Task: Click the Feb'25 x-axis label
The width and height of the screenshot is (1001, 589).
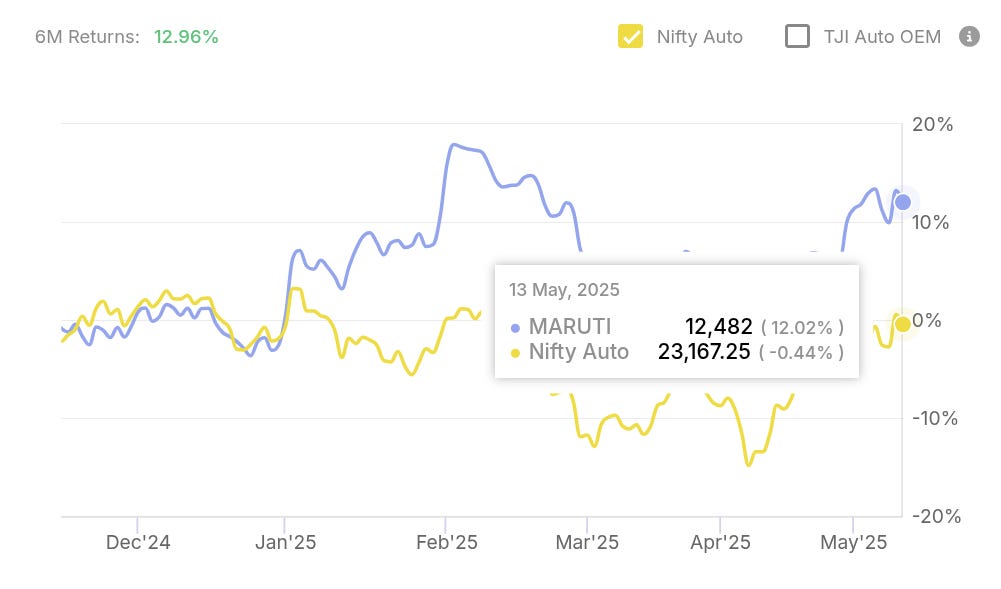Action: 446,543
